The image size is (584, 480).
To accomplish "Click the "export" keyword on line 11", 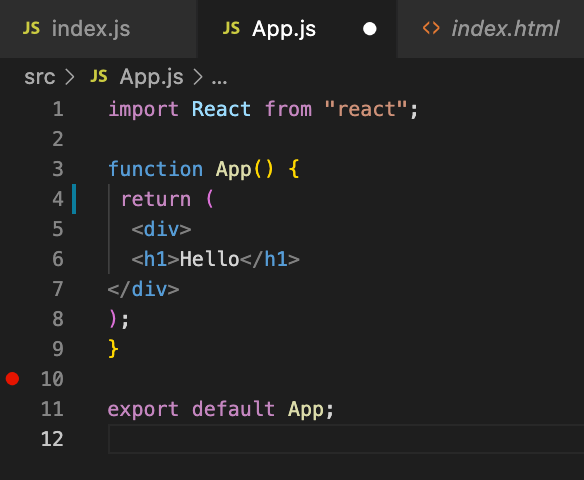I will [143, 410].
